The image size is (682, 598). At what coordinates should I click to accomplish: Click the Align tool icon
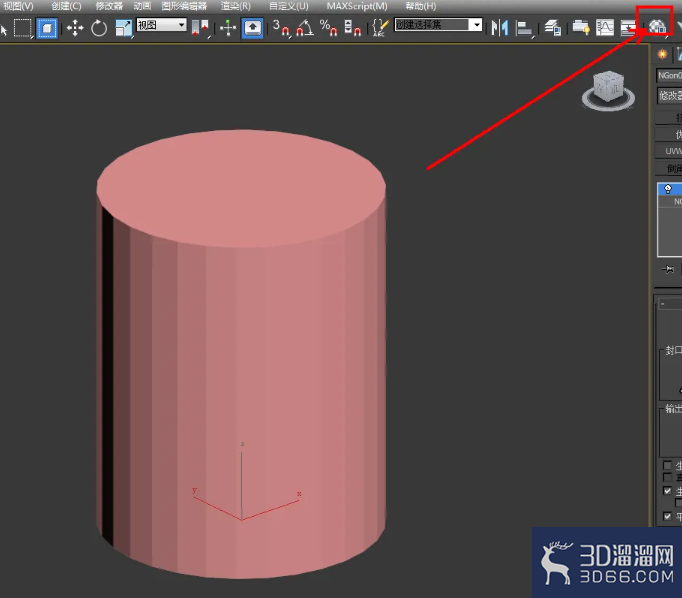coord(524,28)
